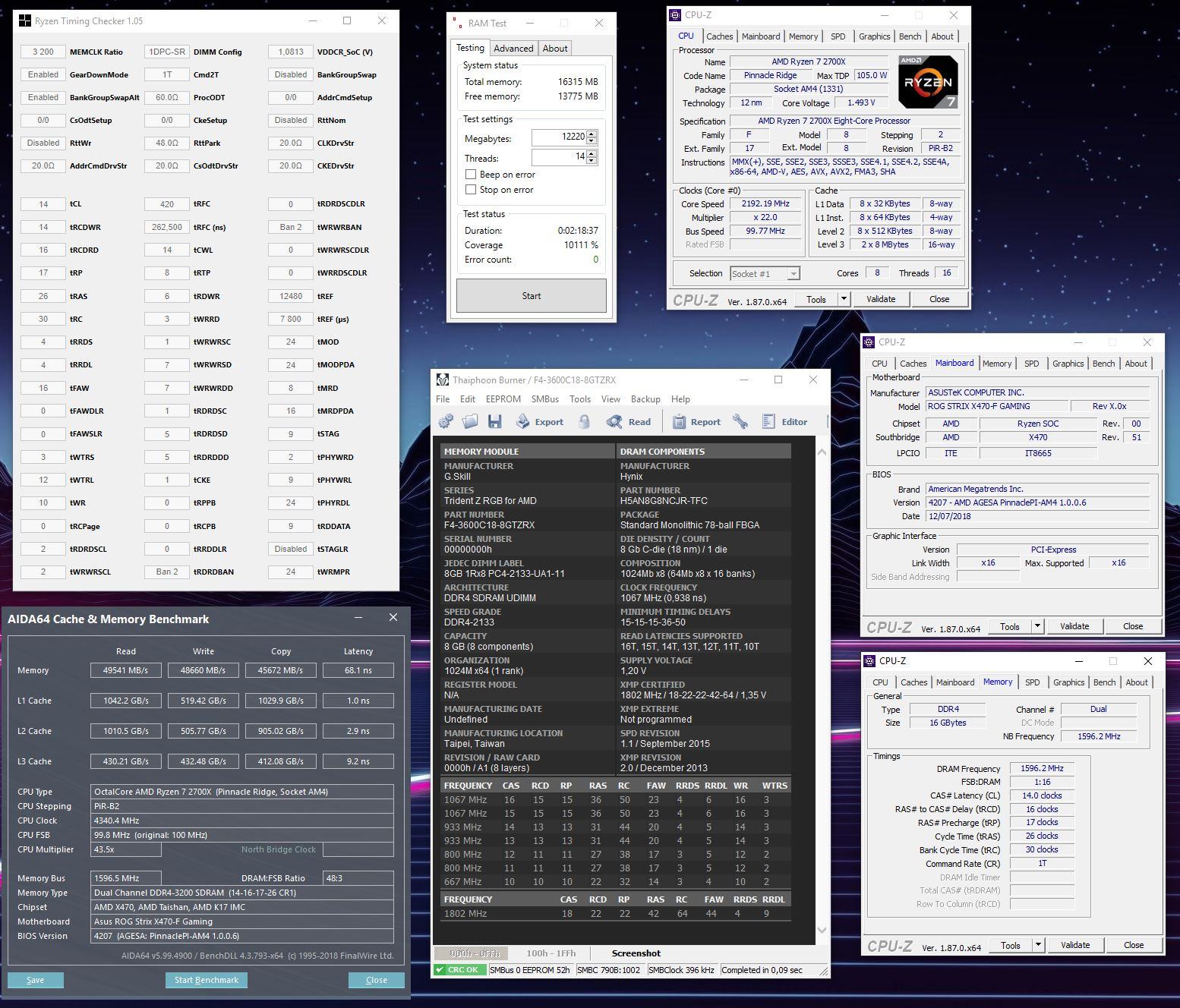Click the tCL value 14 field
This screenshot has width=1180, height=1008.
(43, 204)
